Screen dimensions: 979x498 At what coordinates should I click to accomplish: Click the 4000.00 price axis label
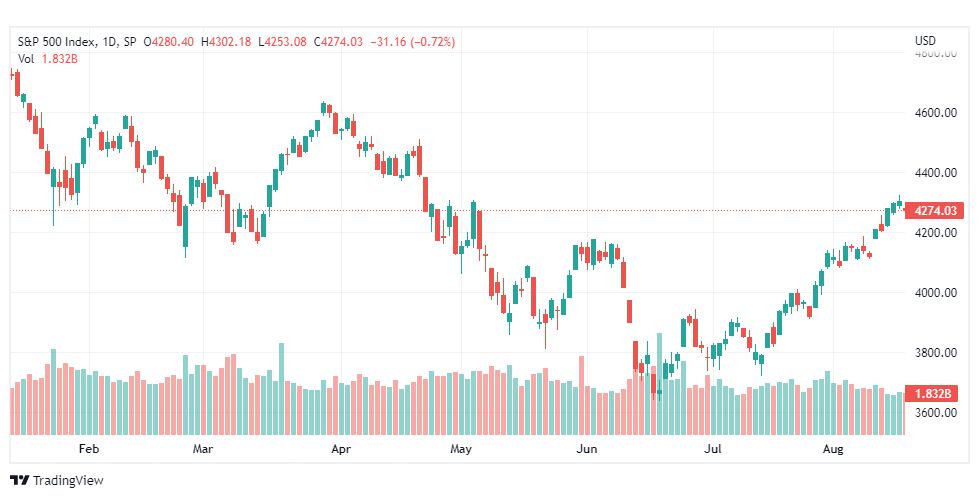935,293
